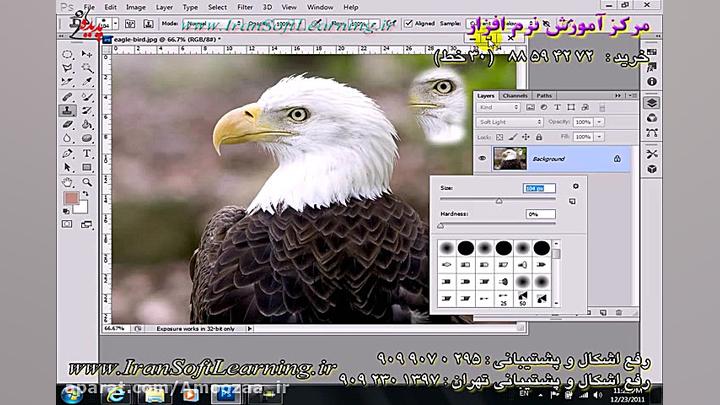Select the Polygonal Lasso tool
Image resolution: width=720 pixels, height=405 pixels.
(68, 68)
